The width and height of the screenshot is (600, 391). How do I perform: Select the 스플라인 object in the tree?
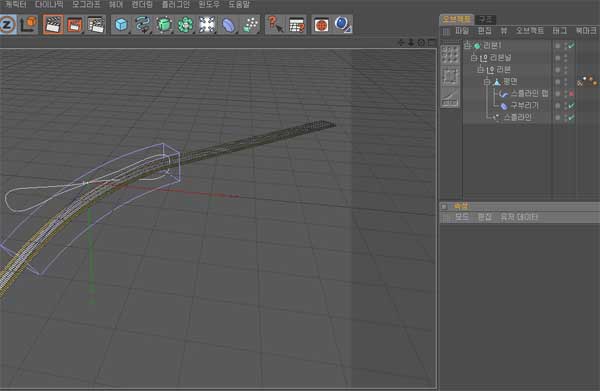(517, 117)
